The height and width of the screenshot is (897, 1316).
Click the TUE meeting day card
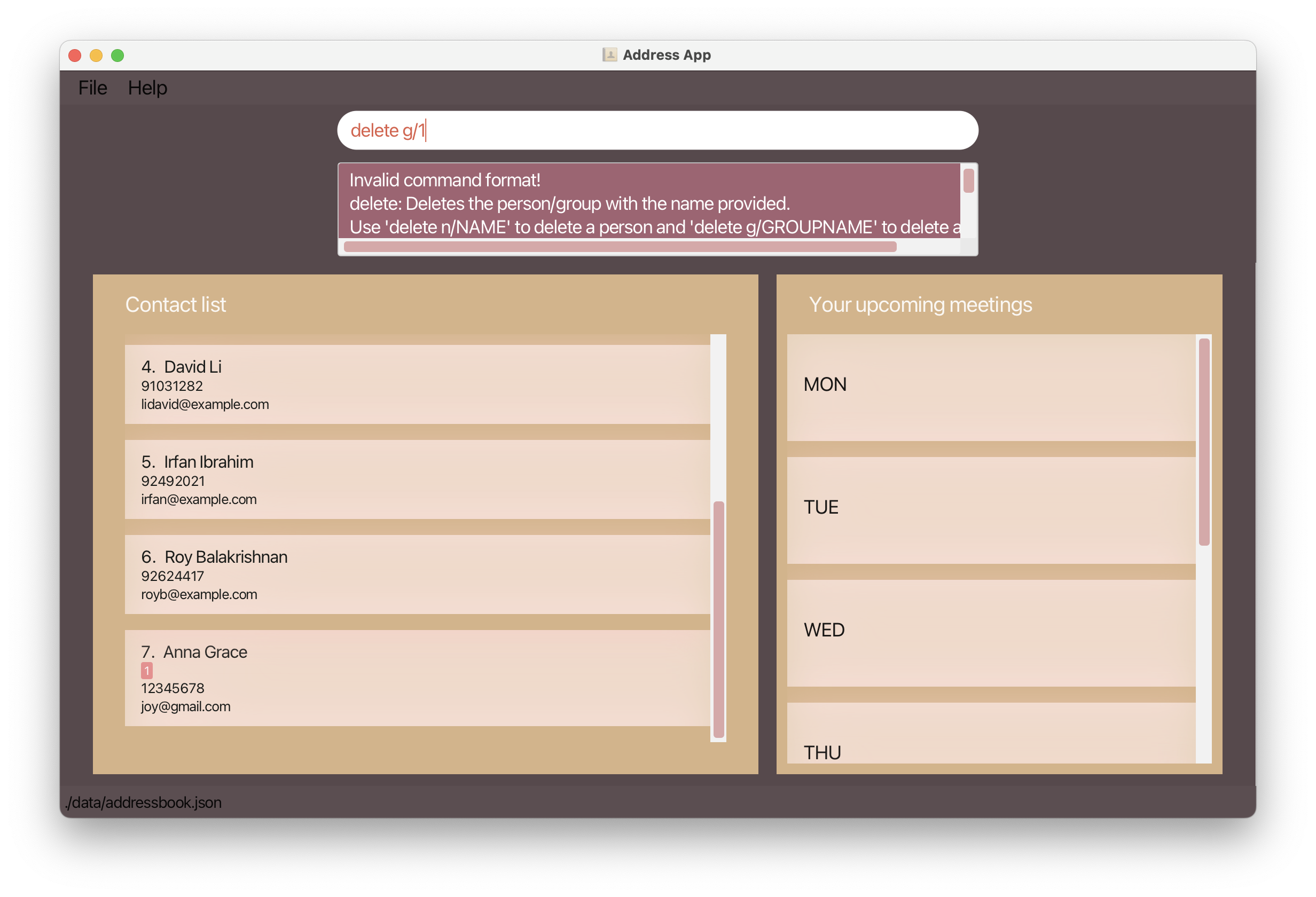click(x=991, y=510)
